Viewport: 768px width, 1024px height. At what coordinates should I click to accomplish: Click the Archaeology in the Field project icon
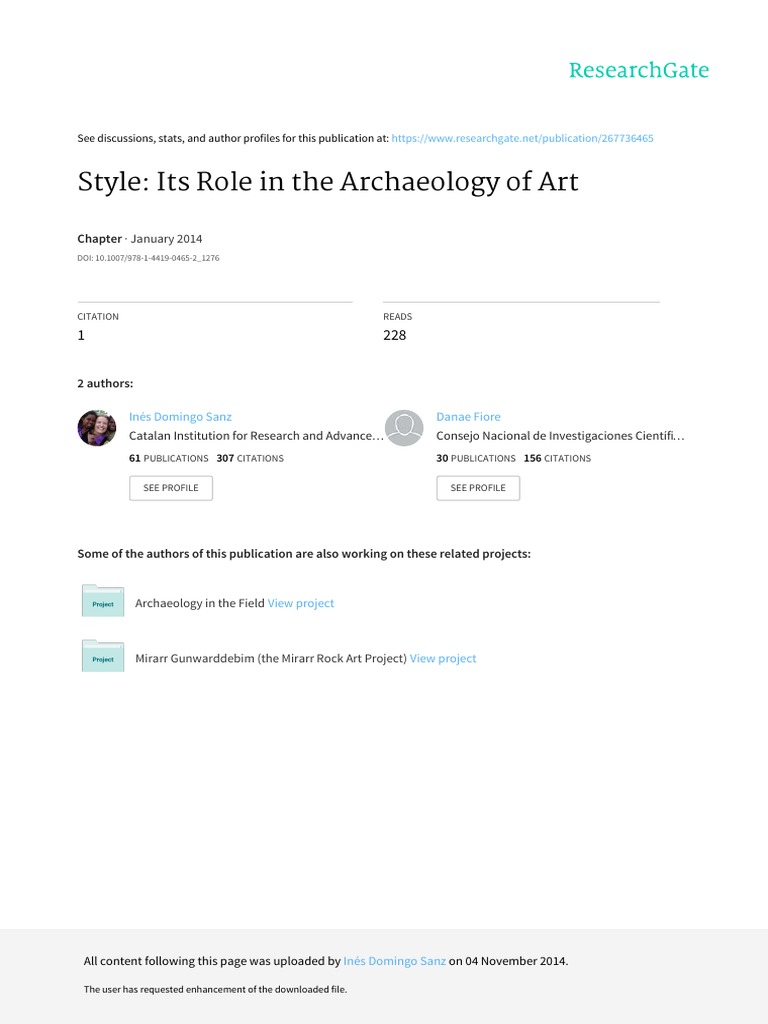click(x=102, y=602)
